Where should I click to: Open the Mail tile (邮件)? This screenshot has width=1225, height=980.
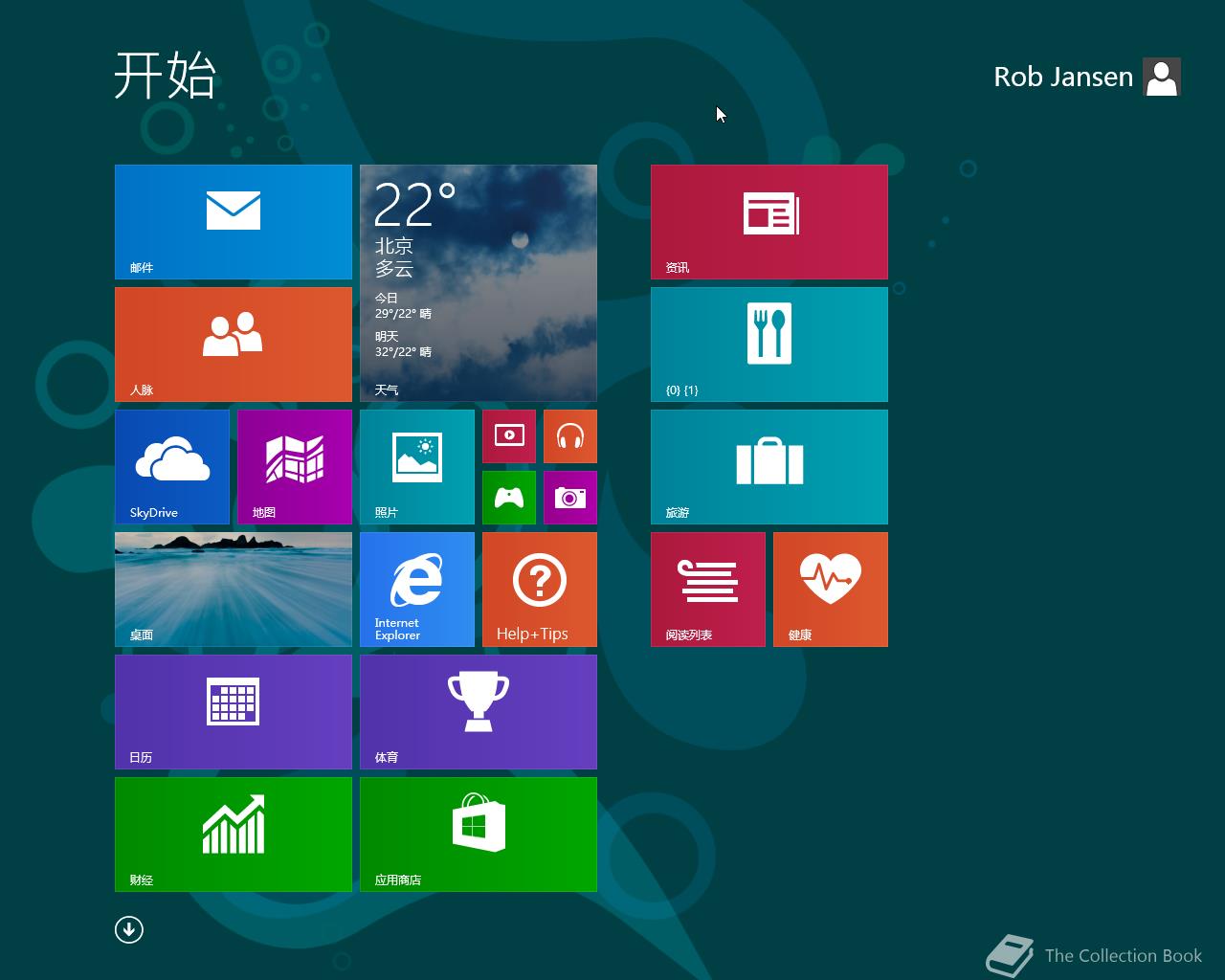(x=234, y=222)
